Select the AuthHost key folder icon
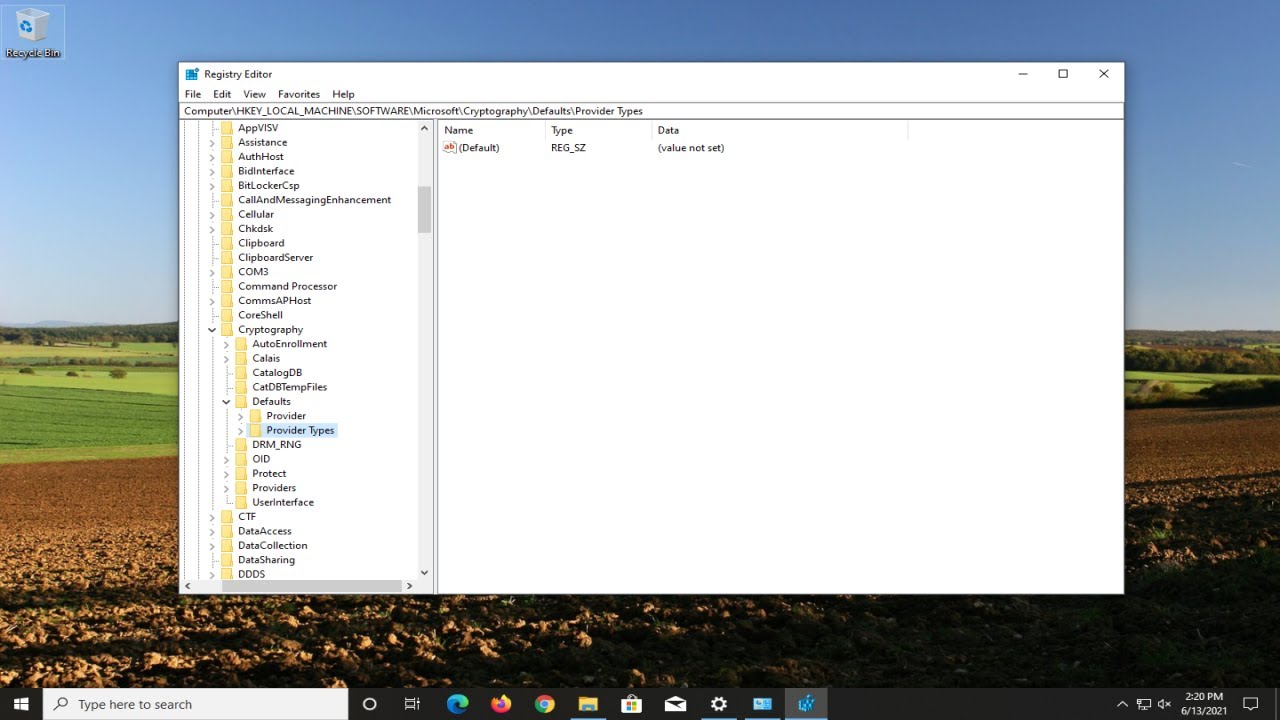This screenshot has height=720, width=1280. [227, 156]
